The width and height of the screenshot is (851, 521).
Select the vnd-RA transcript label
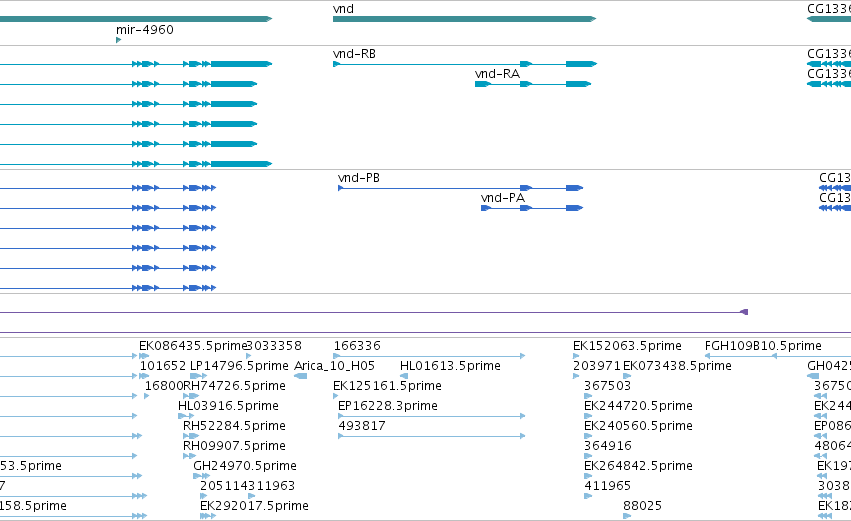click(x=497, y=74)
